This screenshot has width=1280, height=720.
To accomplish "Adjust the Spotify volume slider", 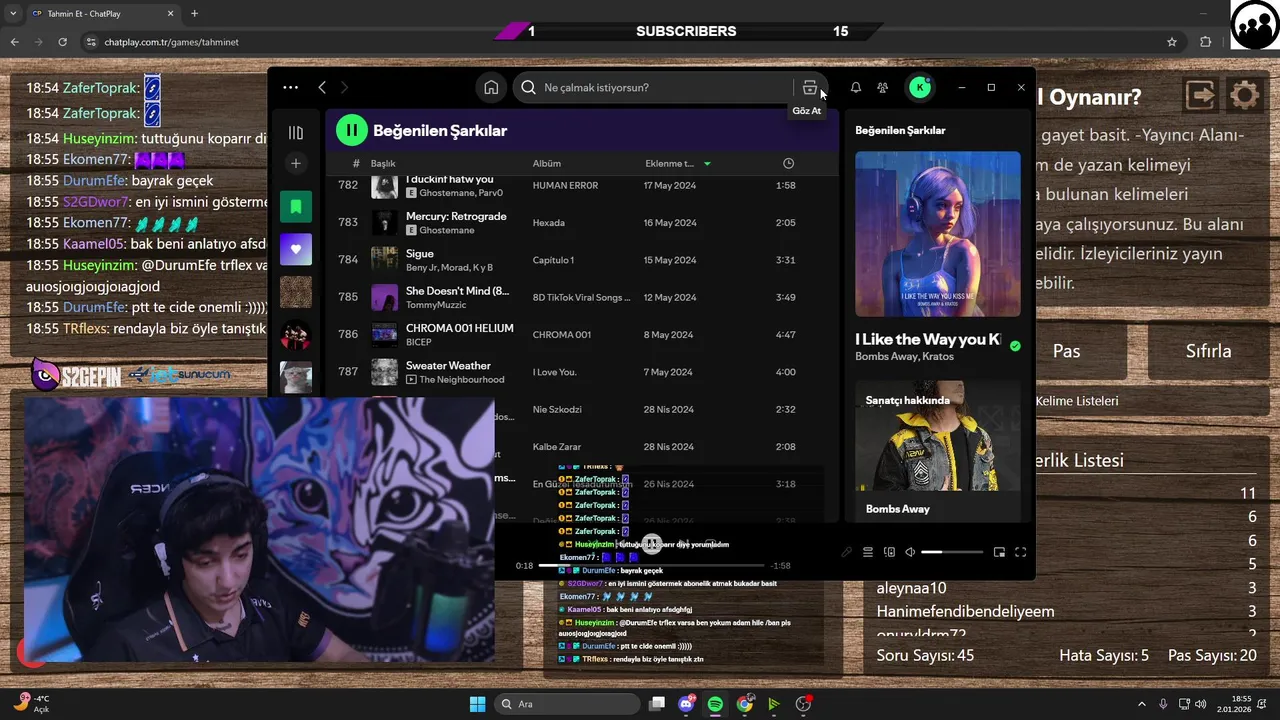I will coord(952,552).
